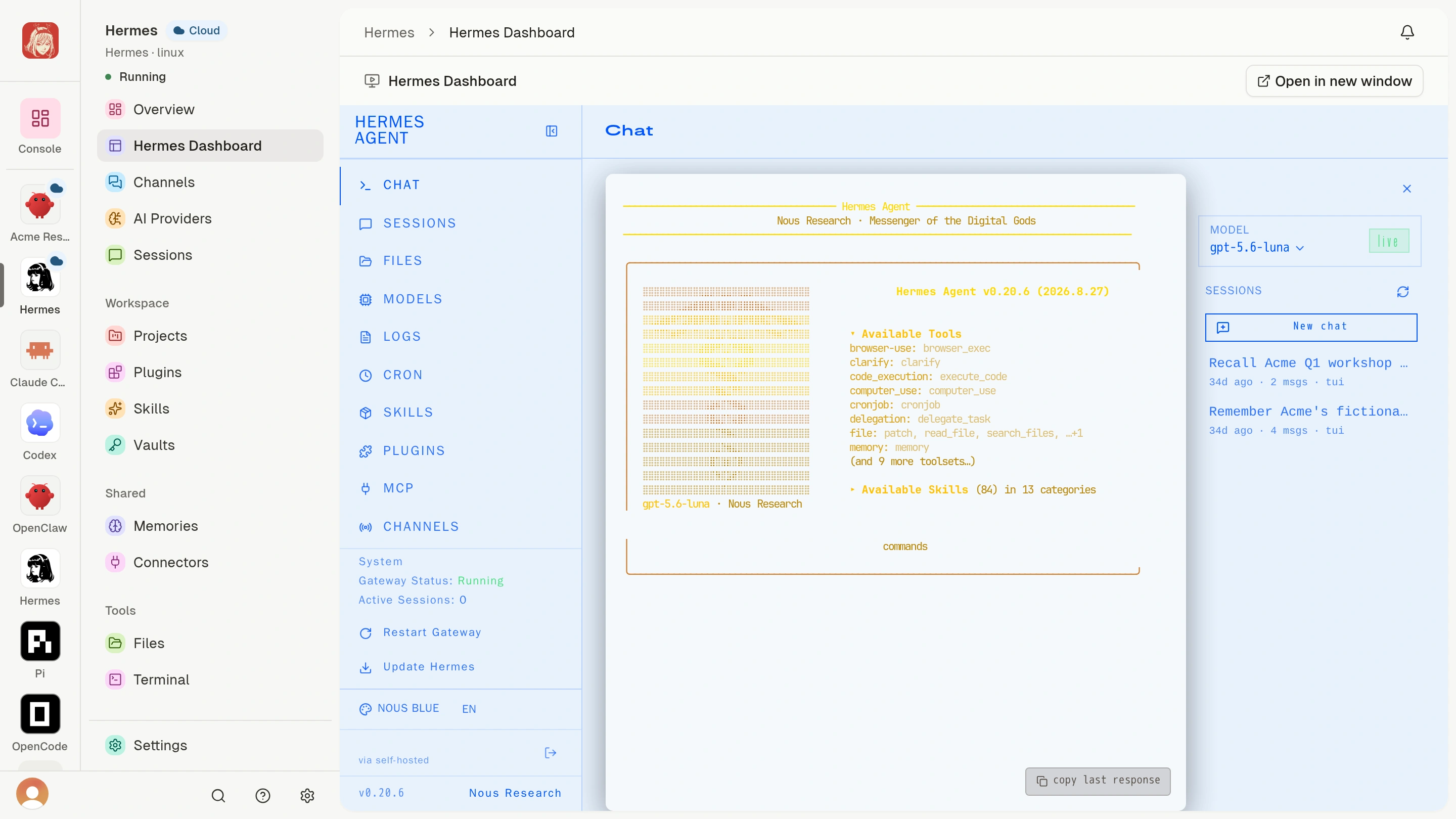Image resolution: width=1456 pixels, height=819 pixels.
Task: Open the OpenClaw agent icon
Action: pyautogui.click(x=40, y=495)
